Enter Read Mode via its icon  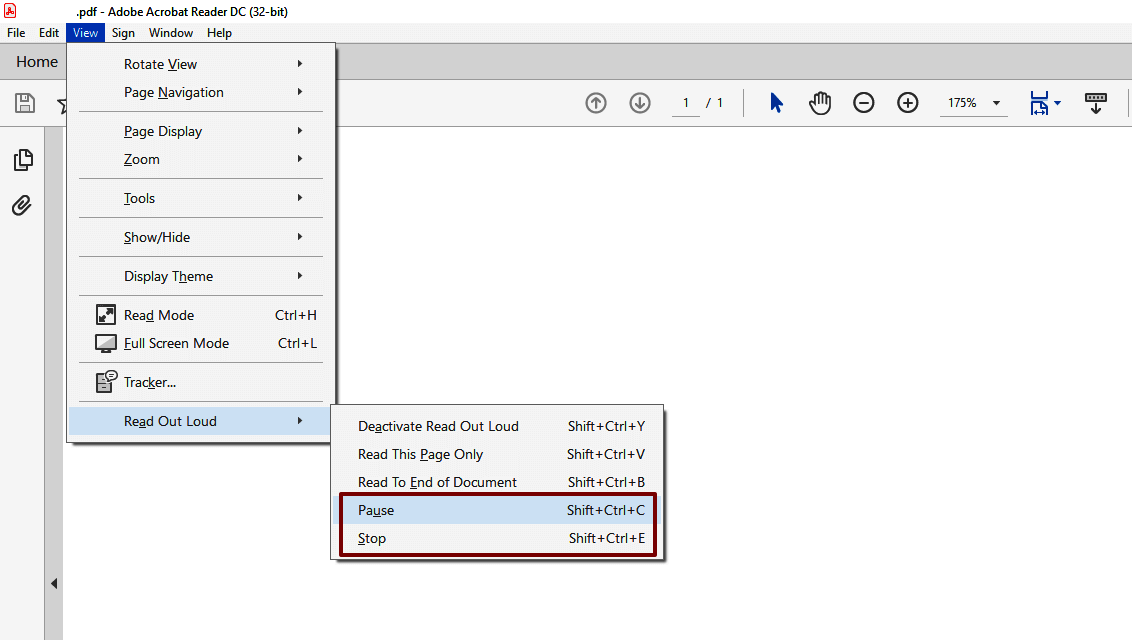point(107,314)
